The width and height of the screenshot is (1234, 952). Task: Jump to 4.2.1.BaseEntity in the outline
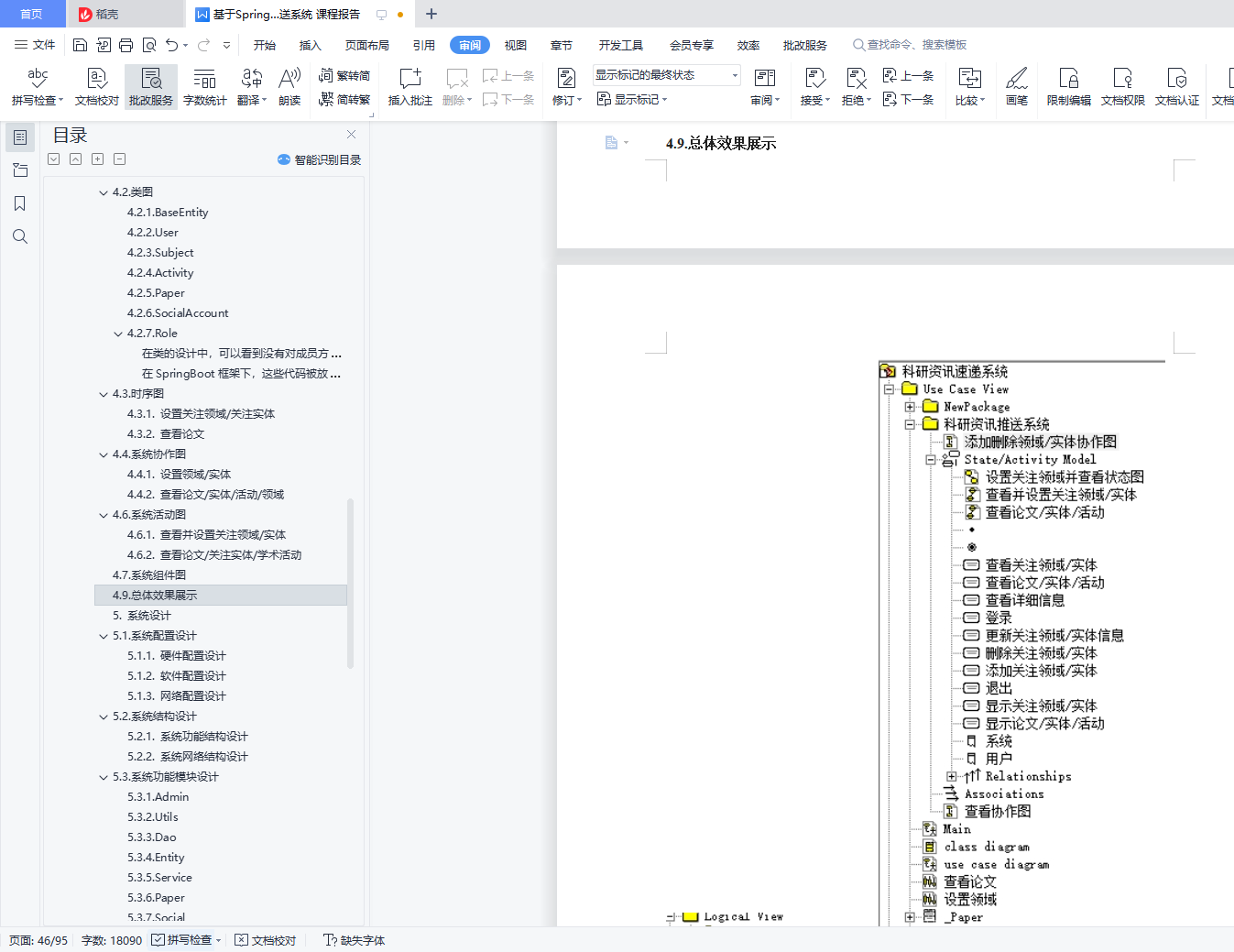(168, 213)
